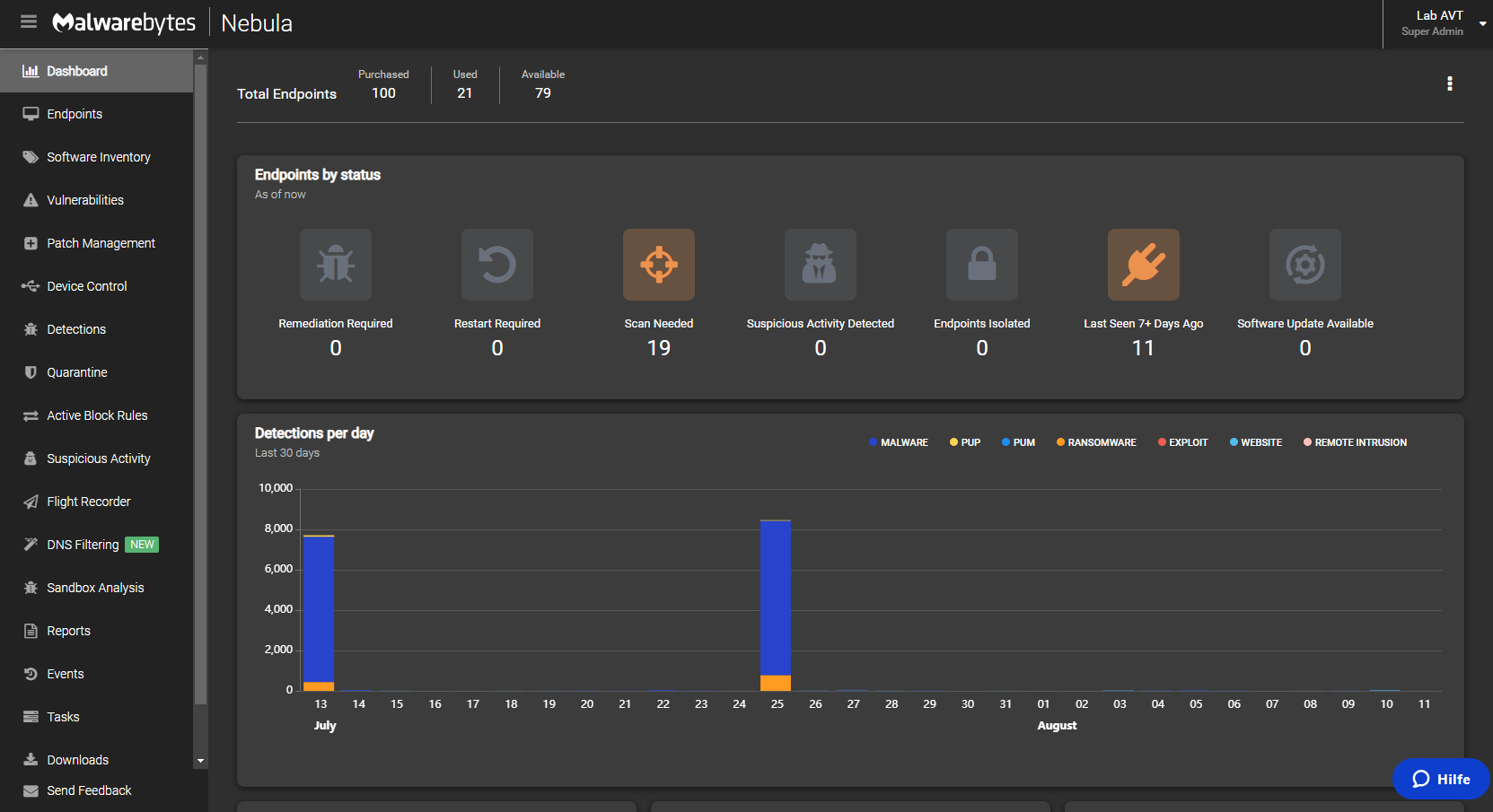
Task: Open DNS Filtering marked NEW
Action: pos(83,545)
